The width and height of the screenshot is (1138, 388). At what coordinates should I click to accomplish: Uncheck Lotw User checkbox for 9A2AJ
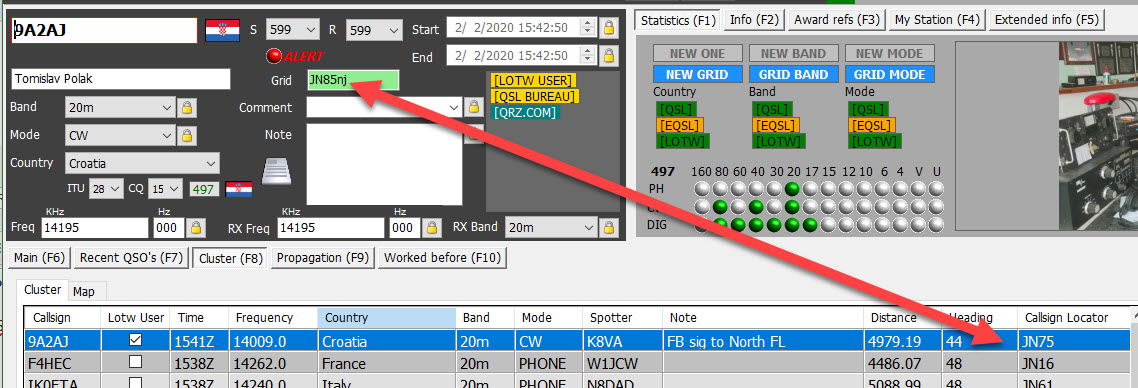(x=135, y=339)
